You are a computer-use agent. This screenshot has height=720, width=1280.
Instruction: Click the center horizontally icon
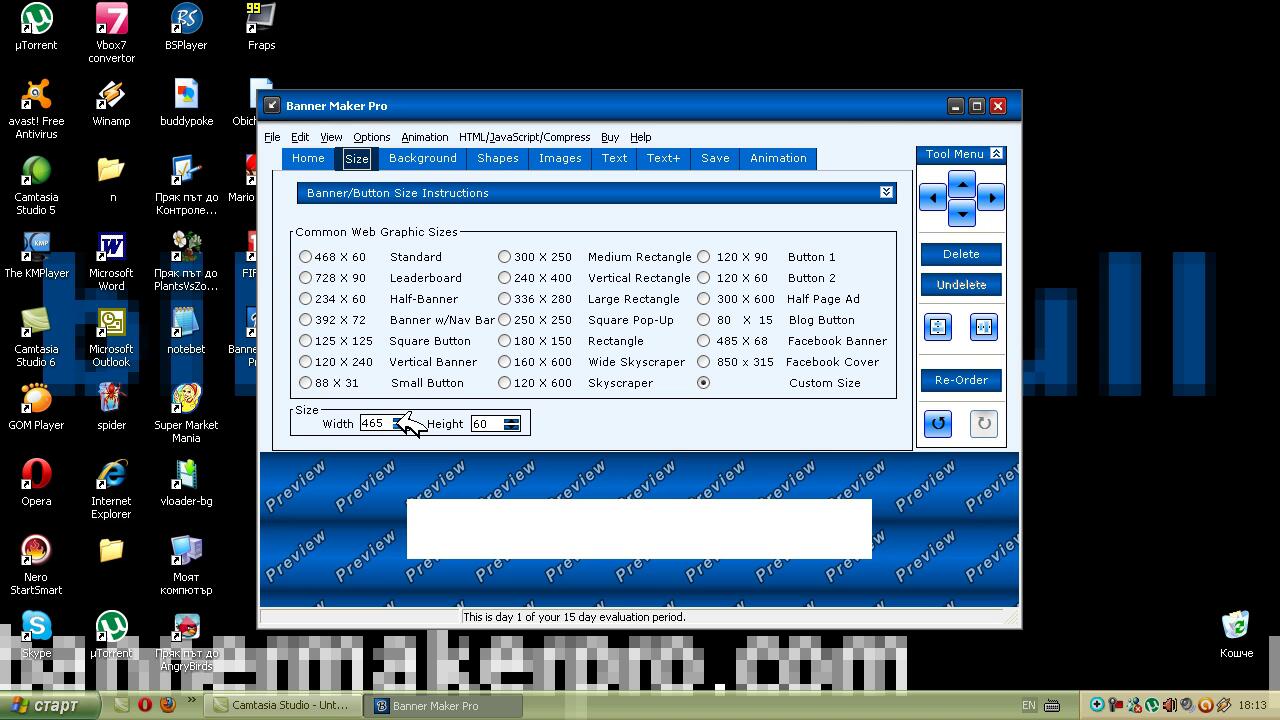pos(984,327)
